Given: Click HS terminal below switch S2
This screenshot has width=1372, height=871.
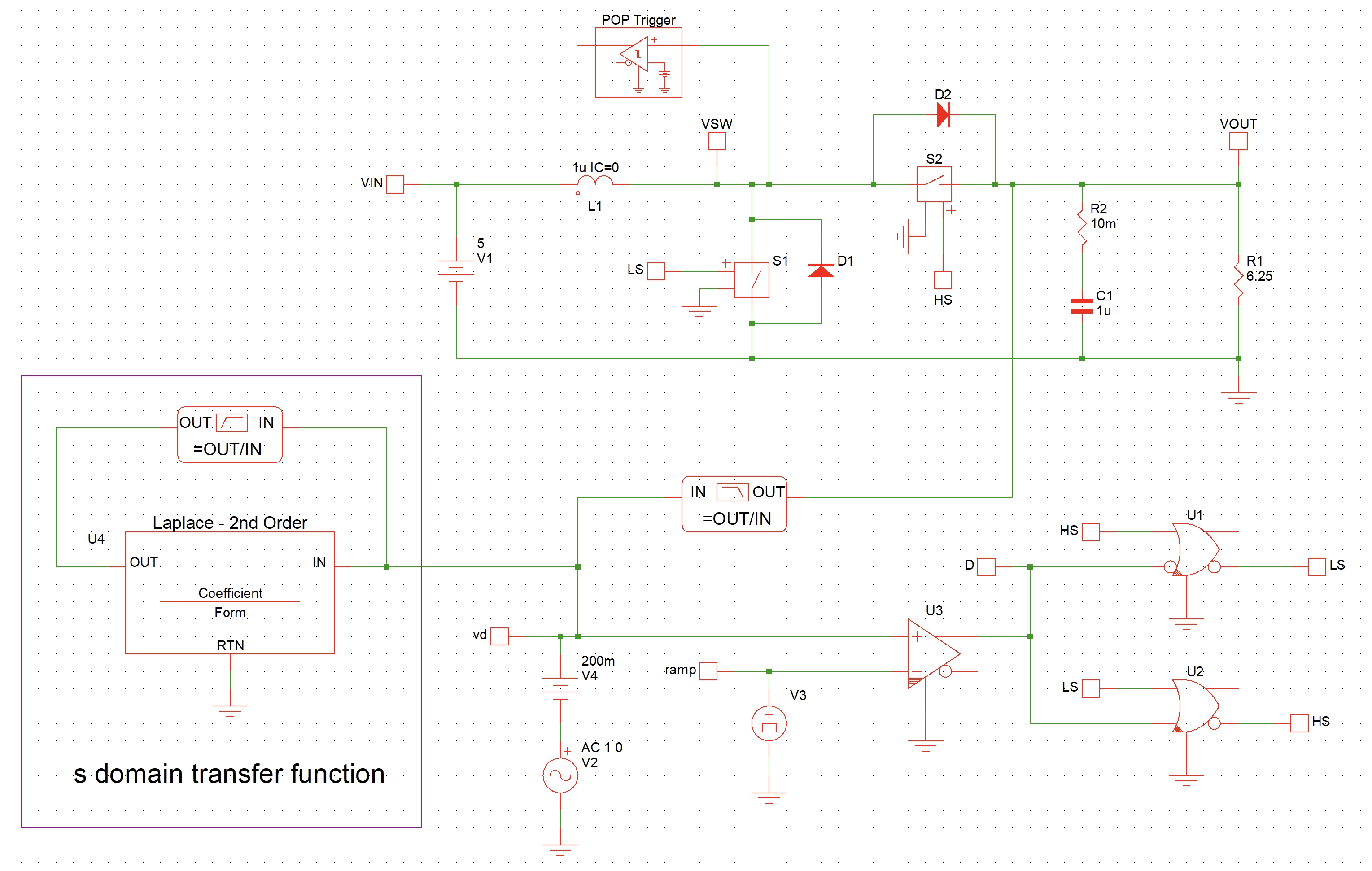Looking at the screenshot, I should [942, 280].
